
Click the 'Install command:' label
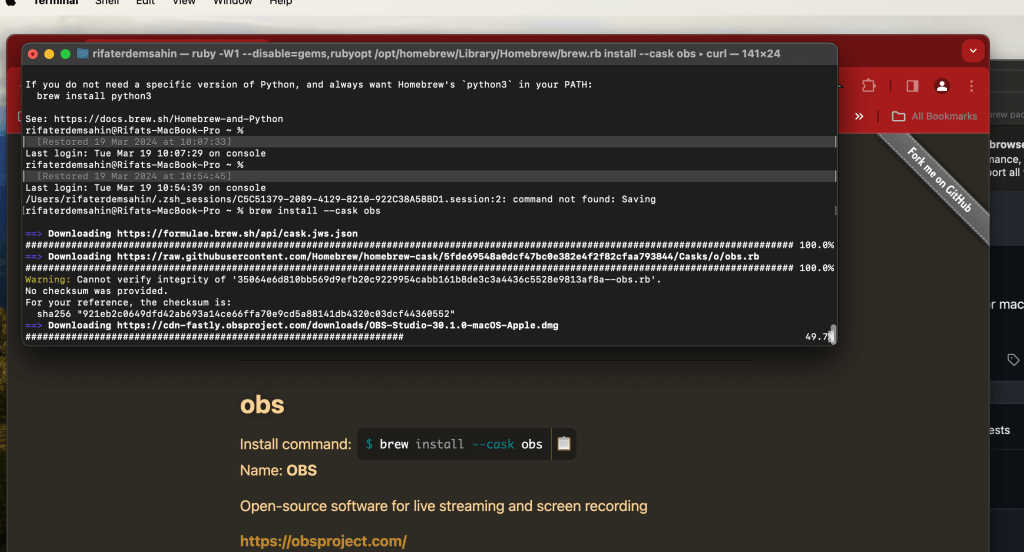pos(295,444)
